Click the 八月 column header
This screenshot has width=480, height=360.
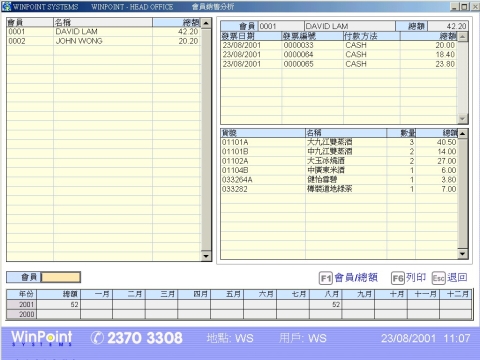tap(326, 294)
